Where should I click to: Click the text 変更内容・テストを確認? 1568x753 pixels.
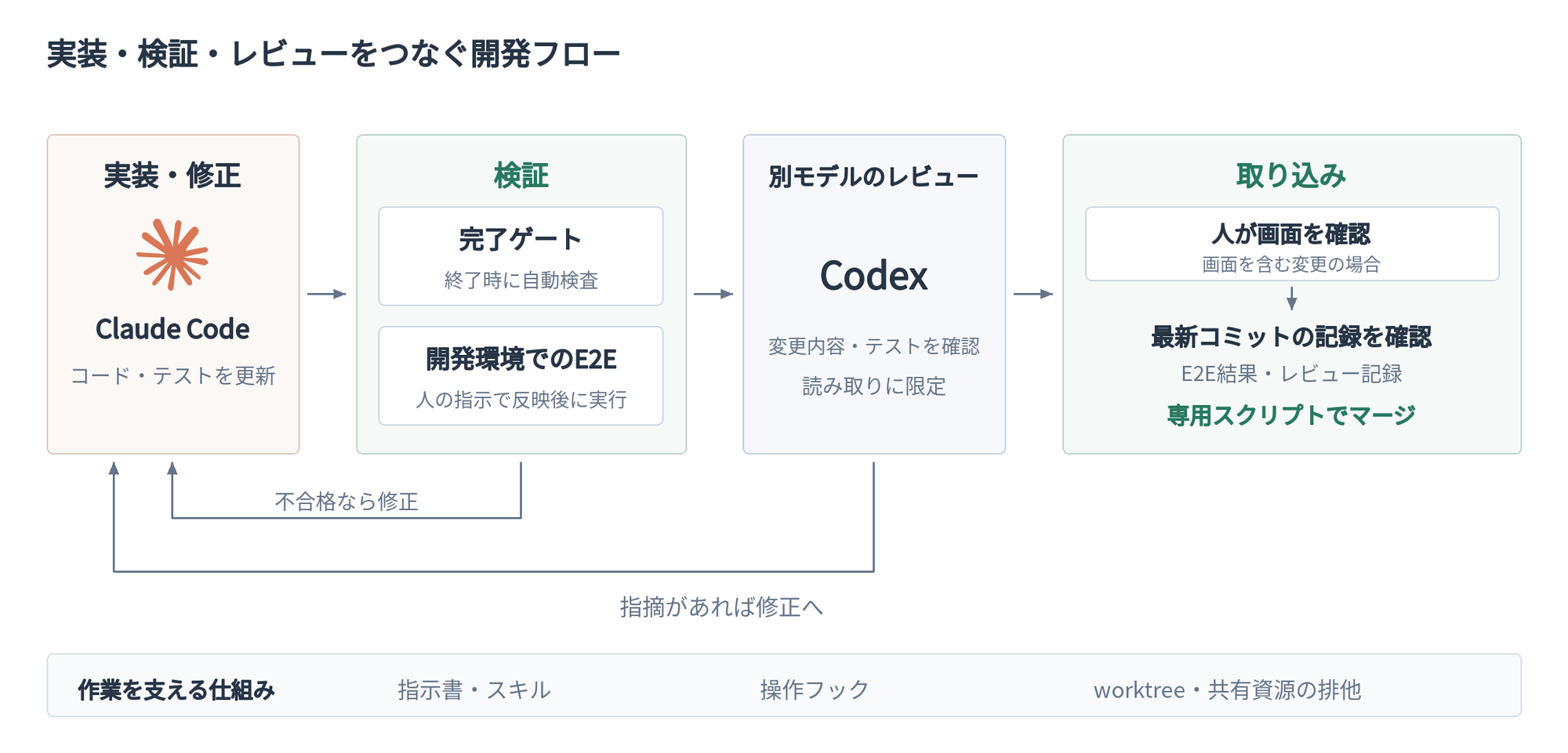(x=873, y=346)
